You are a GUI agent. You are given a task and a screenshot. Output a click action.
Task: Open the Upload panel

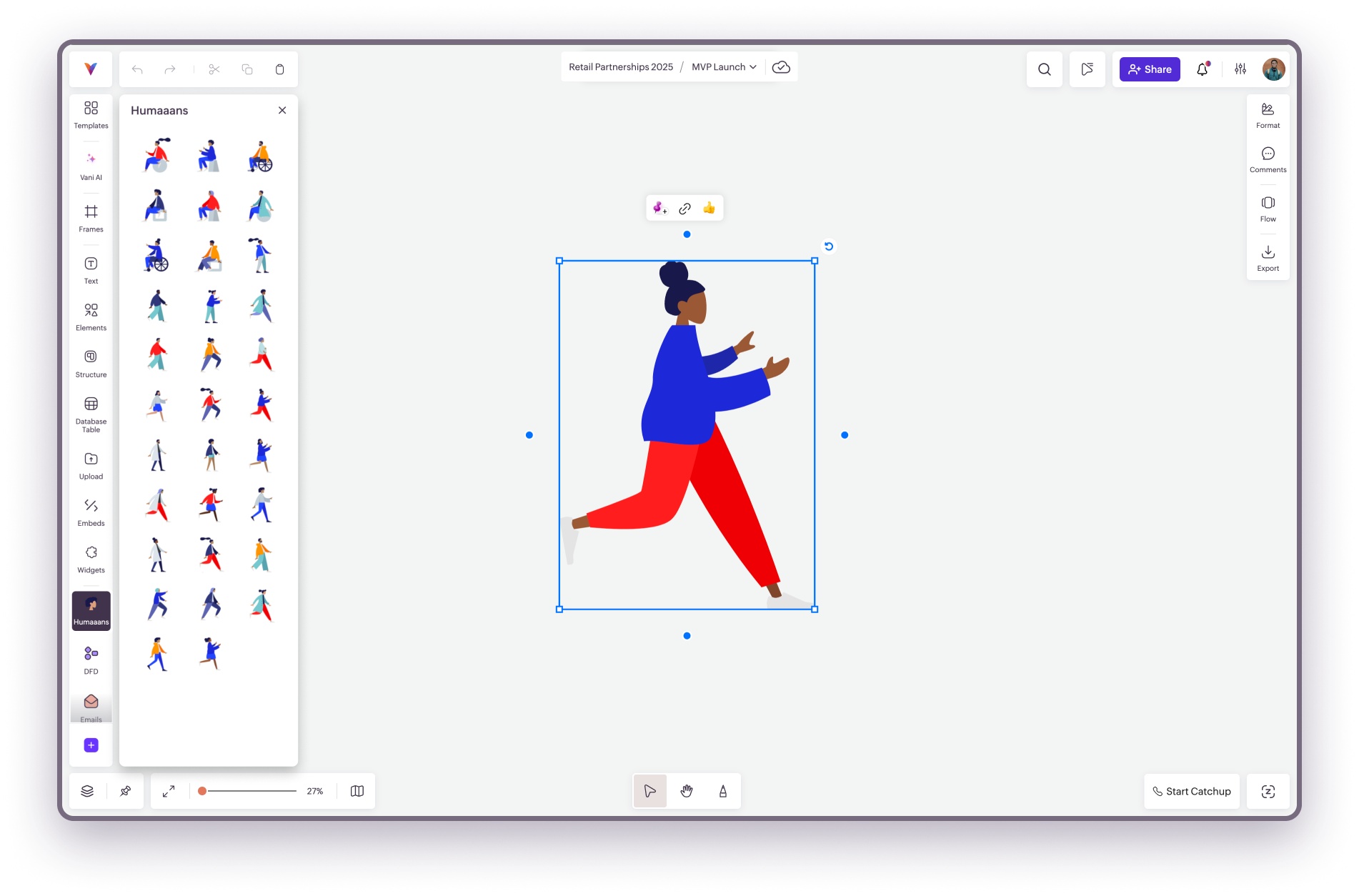point(91,466)
